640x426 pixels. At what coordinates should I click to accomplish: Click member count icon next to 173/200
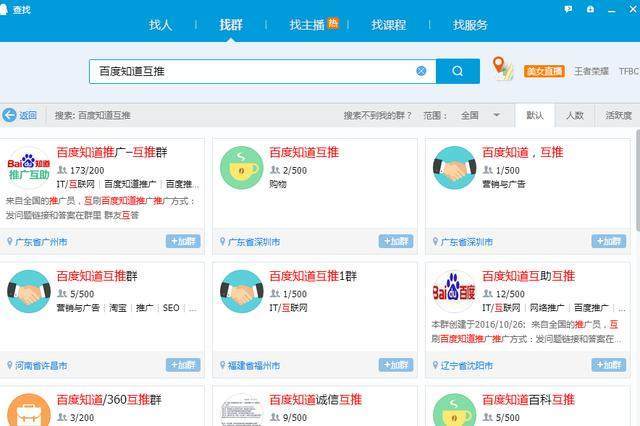click(62, 170)
